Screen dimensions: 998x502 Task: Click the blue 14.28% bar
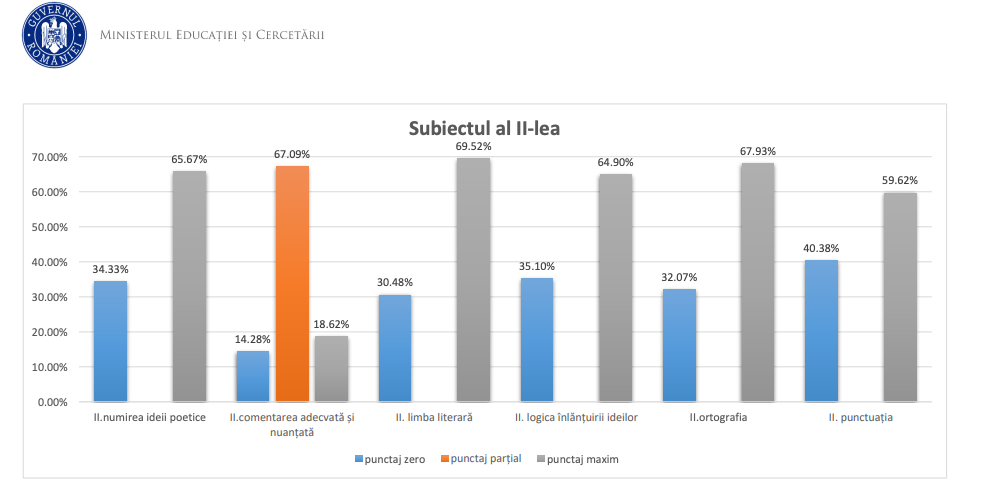pyautogui.click(x=252, y=377)
